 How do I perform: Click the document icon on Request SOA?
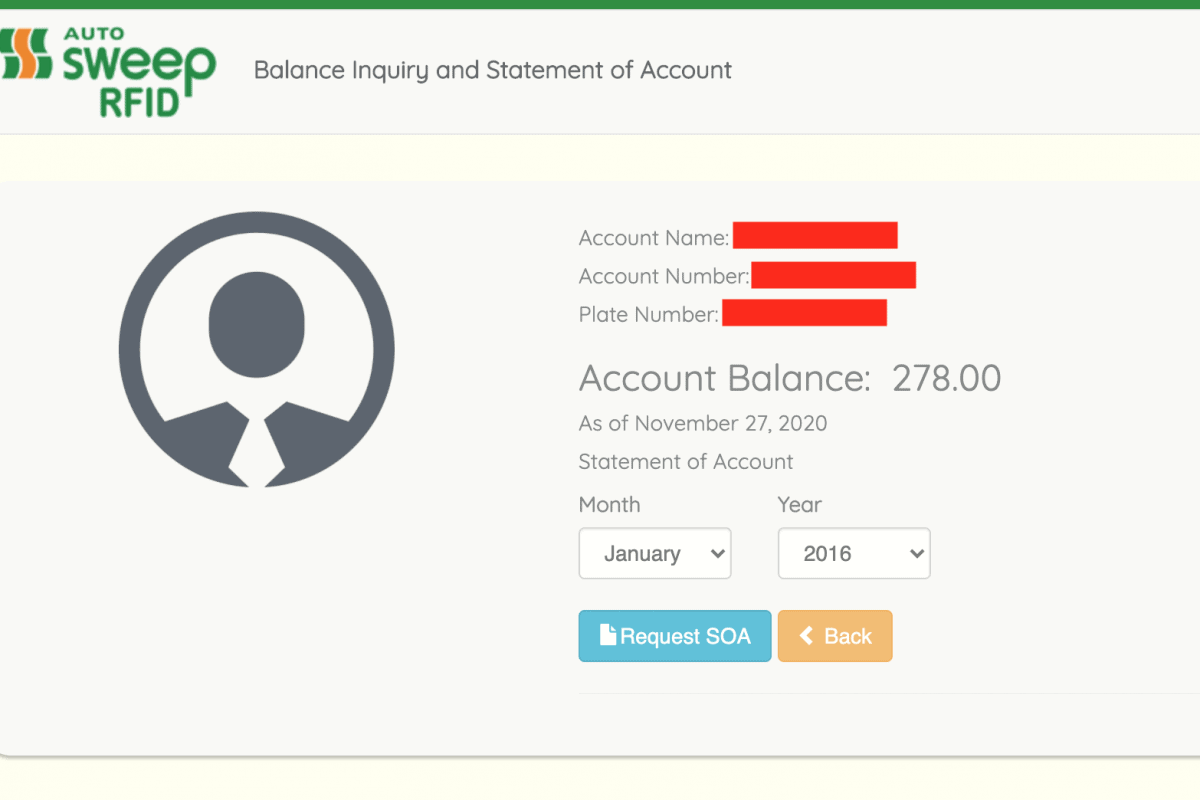607,635
